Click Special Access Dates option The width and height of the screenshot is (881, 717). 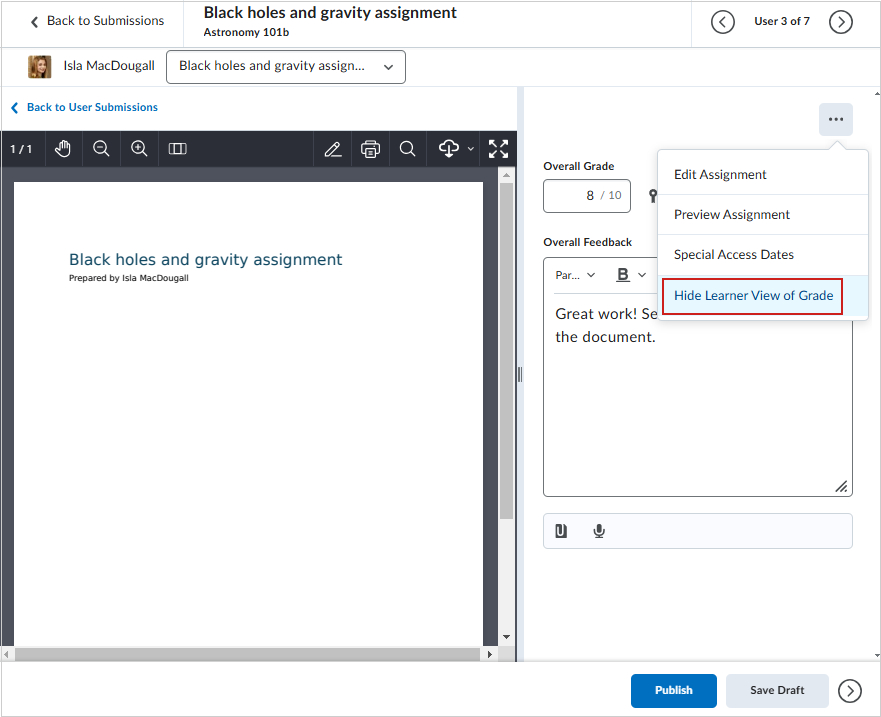coord(733,254)
